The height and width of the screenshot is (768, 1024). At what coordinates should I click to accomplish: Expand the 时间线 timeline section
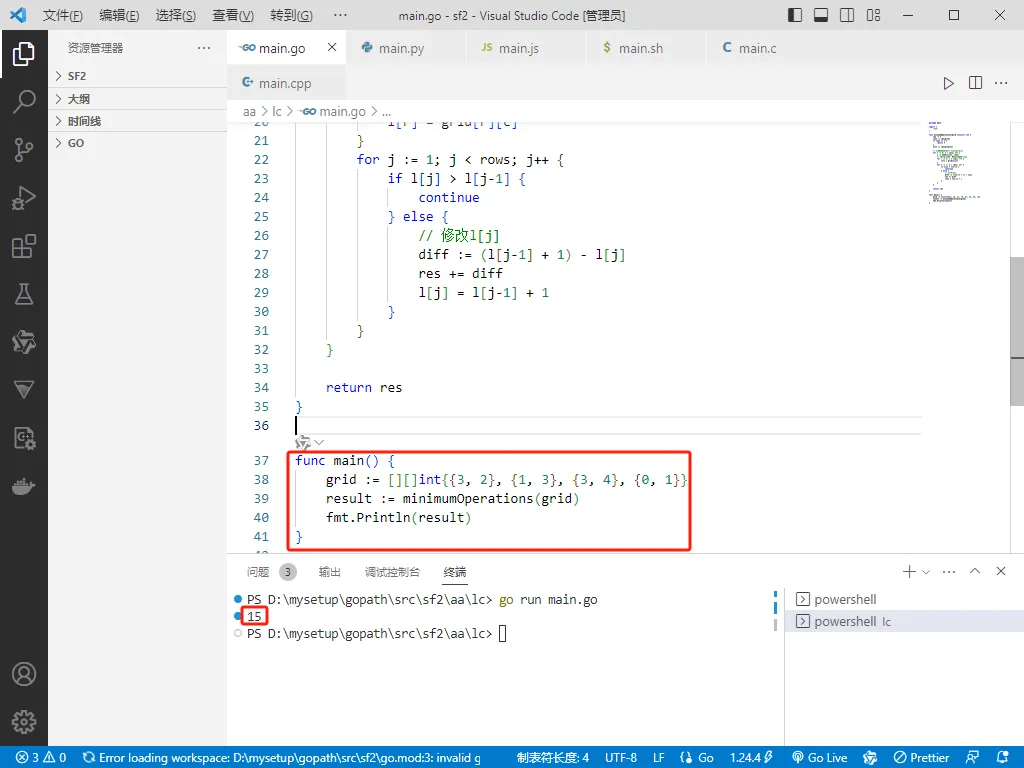[138, 121]
